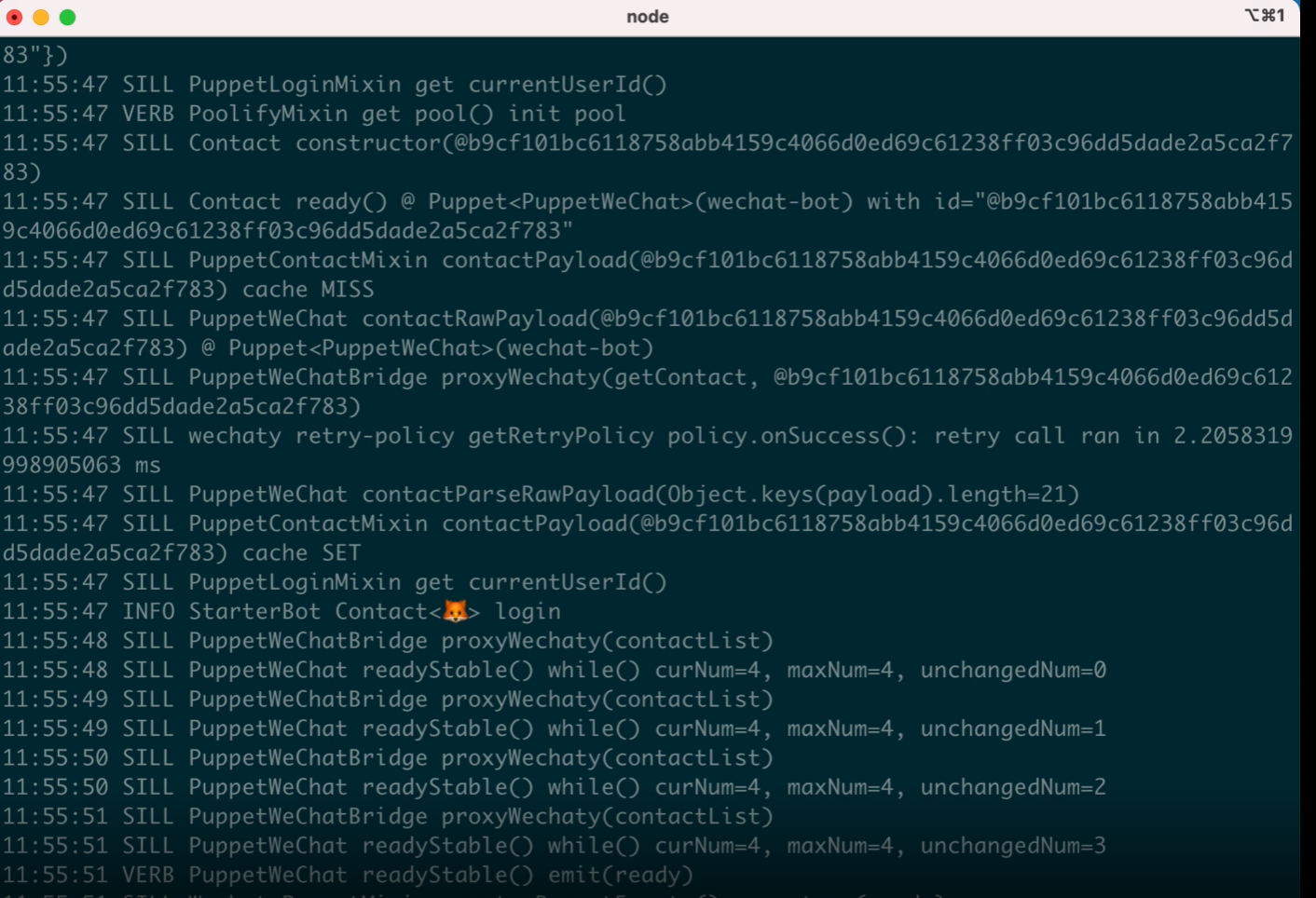Click the "node" window title

[648, 17]
